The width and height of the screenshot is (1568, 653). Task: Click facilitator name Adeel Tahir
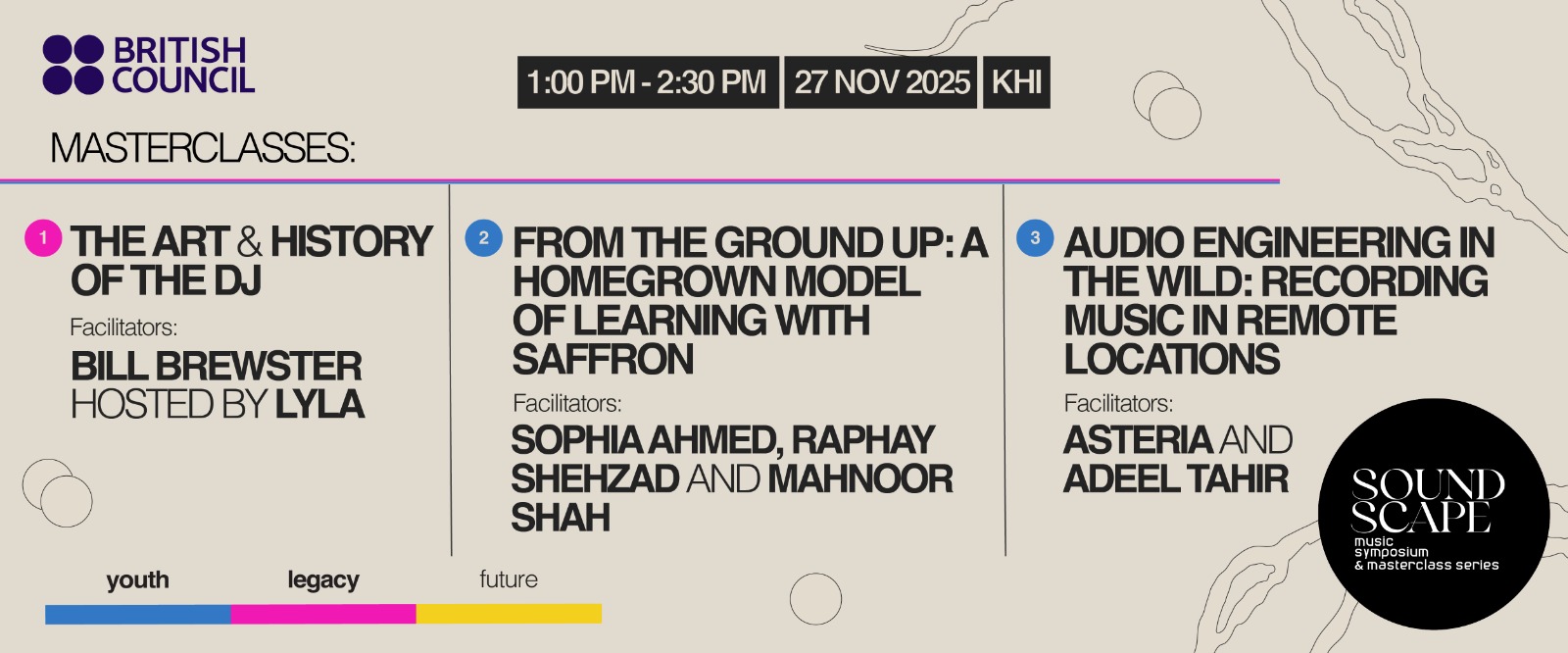click(x=1176, y=479)
